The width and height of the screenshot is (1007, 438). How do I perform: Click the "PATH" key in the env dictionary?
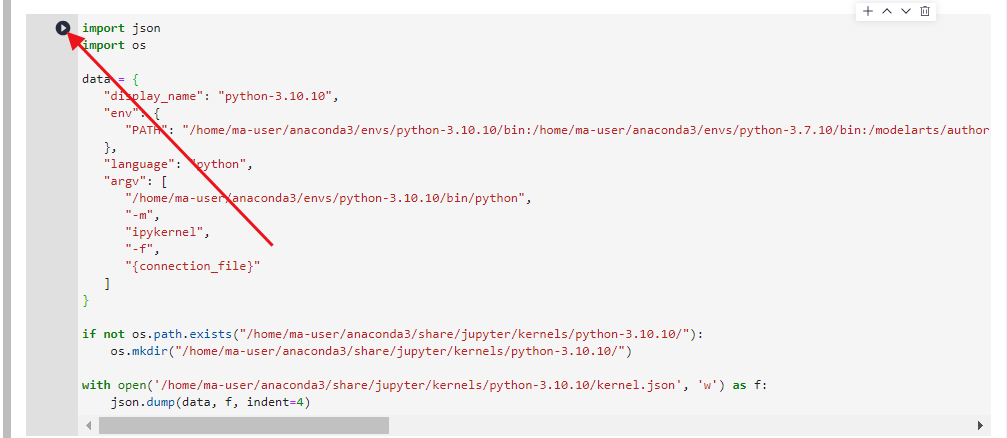pos(148,129)
